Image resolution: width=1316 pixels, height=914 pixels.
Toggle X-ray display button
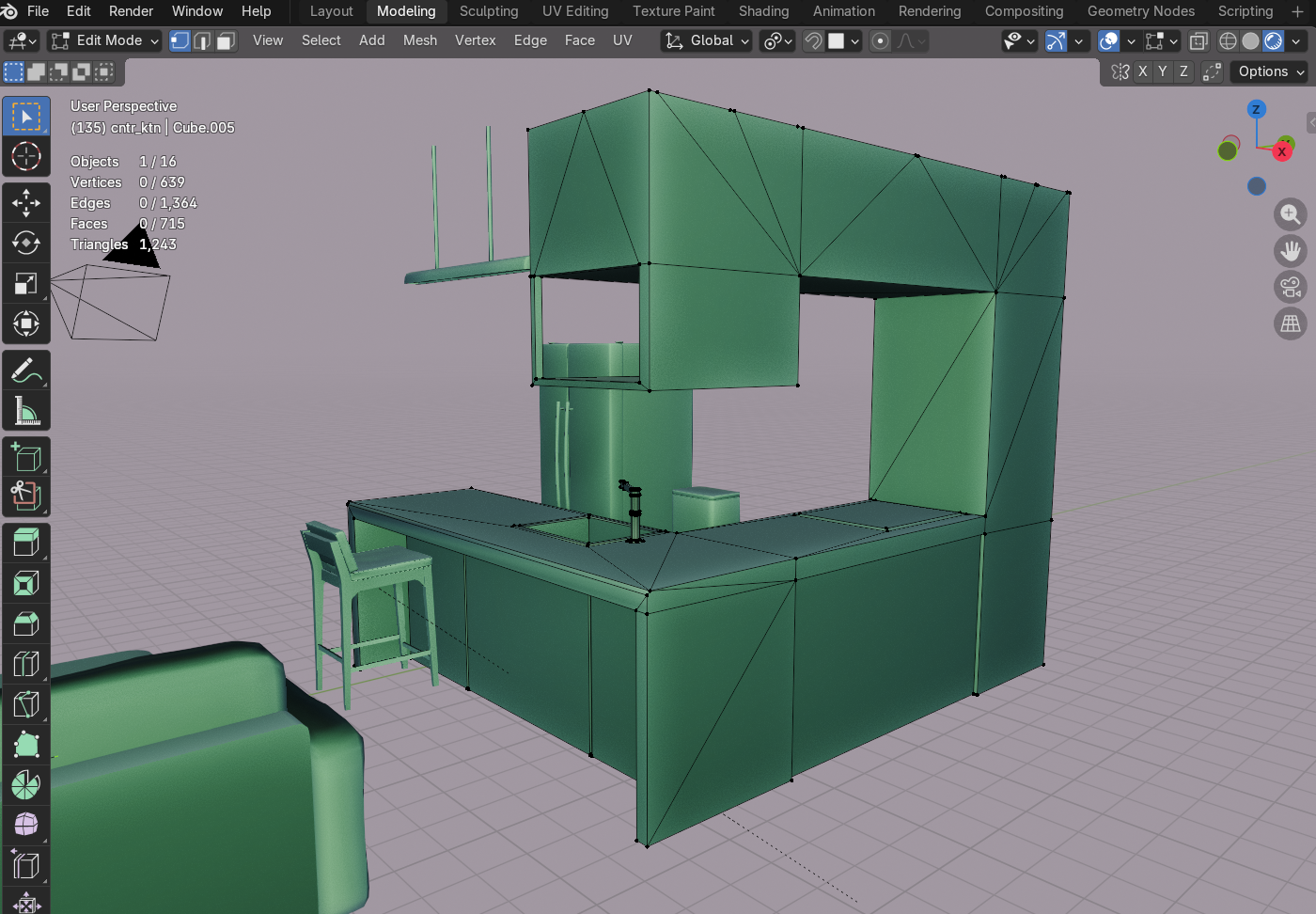[x=1198, y=41]
